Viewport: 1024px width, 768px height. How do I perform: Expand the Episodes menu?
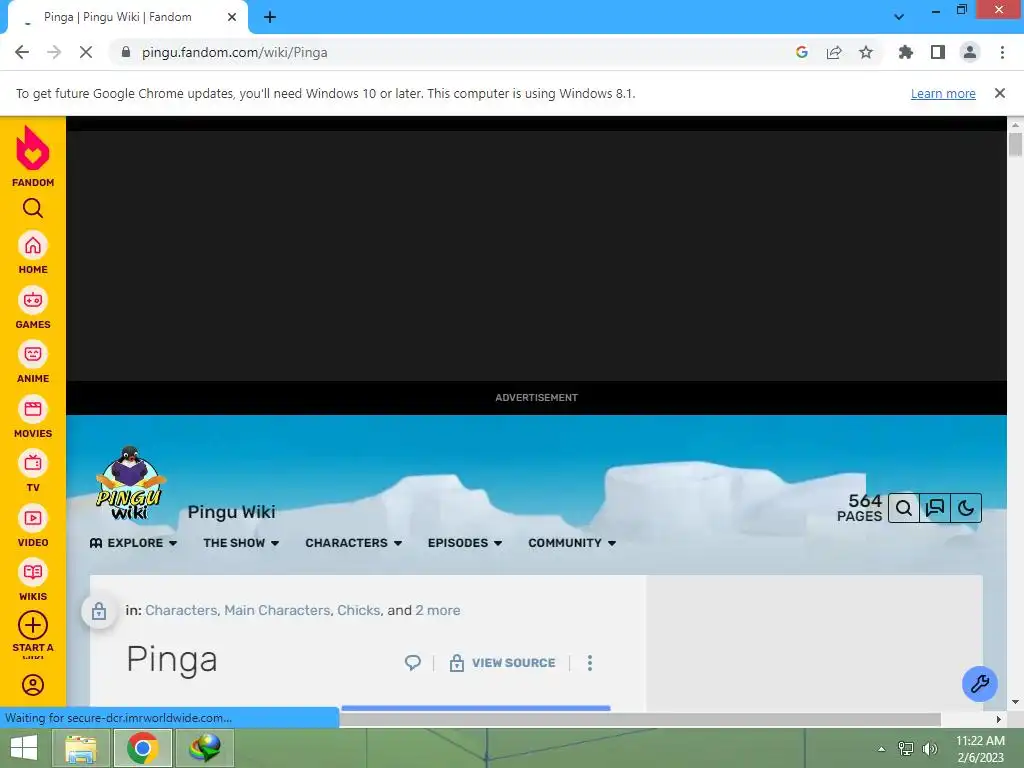tap(465, 543)
